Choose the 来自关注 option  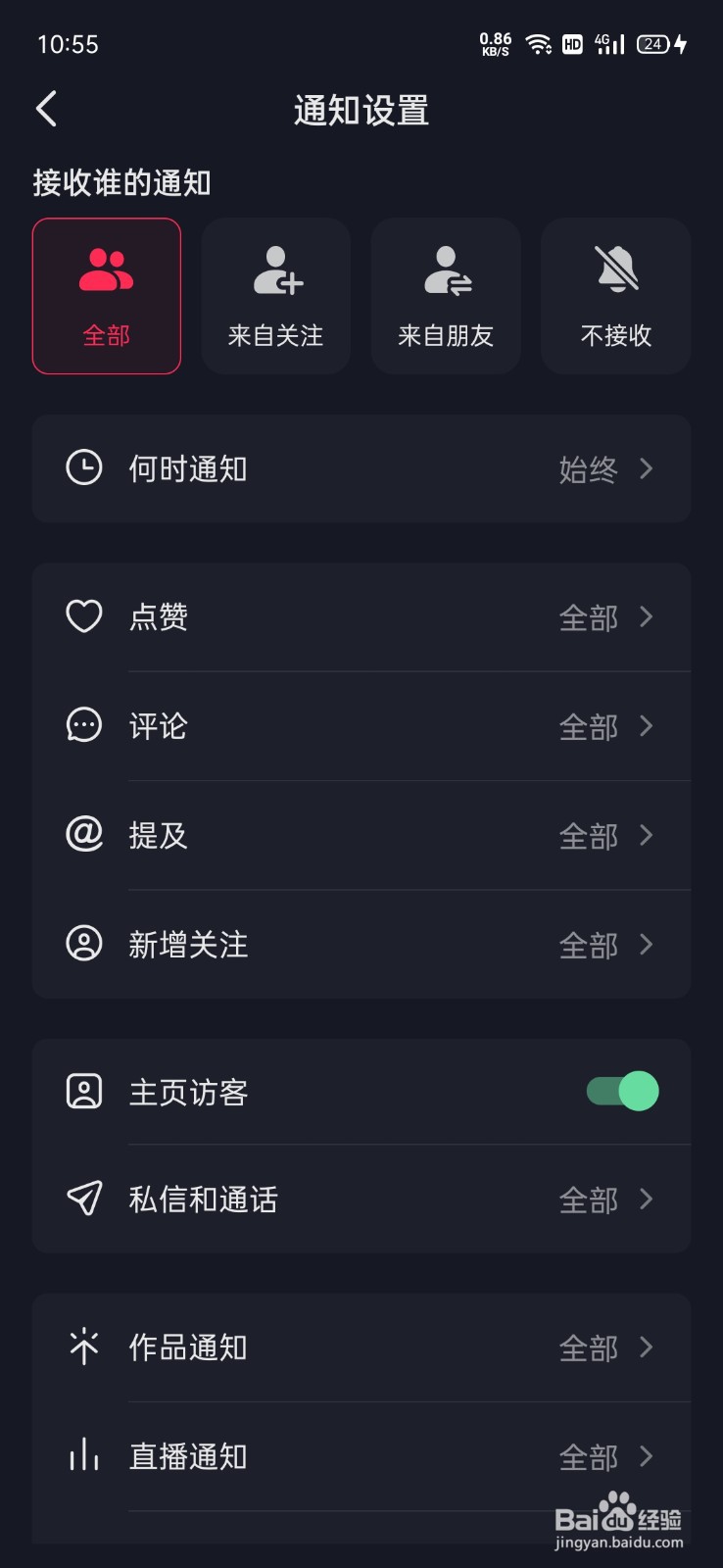point(276,296)
